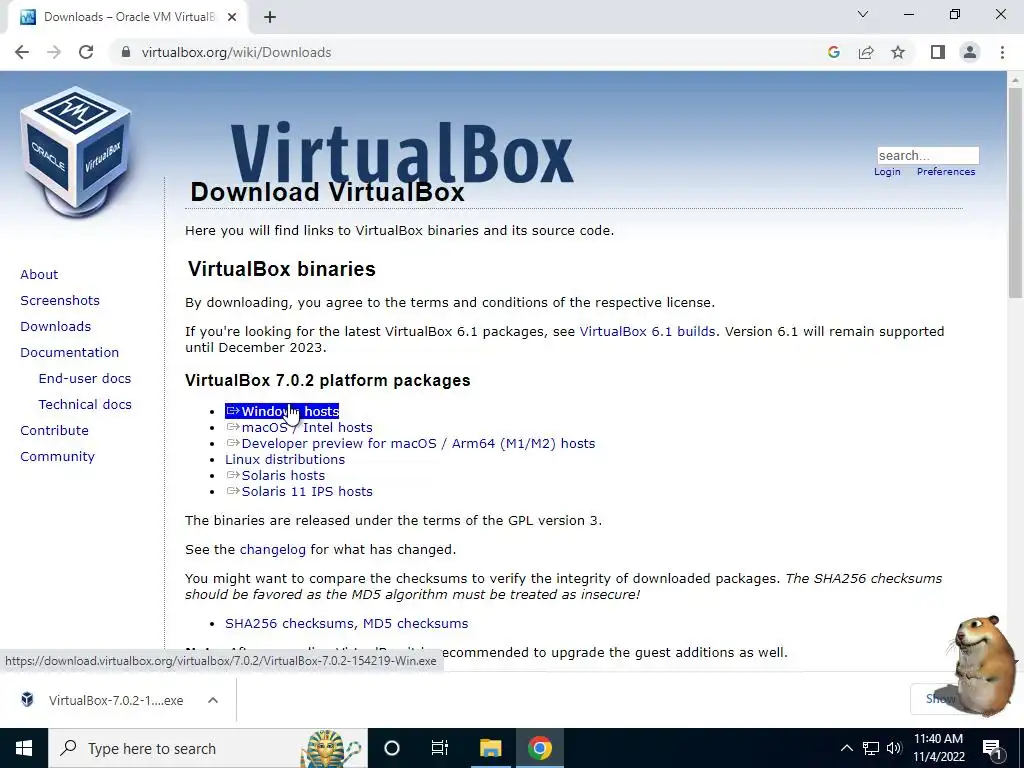Image resolution: width=1024 pixels, height=768 pixels.
Task: Open Chrome three-dot menu
Action: click(1002, 52)
